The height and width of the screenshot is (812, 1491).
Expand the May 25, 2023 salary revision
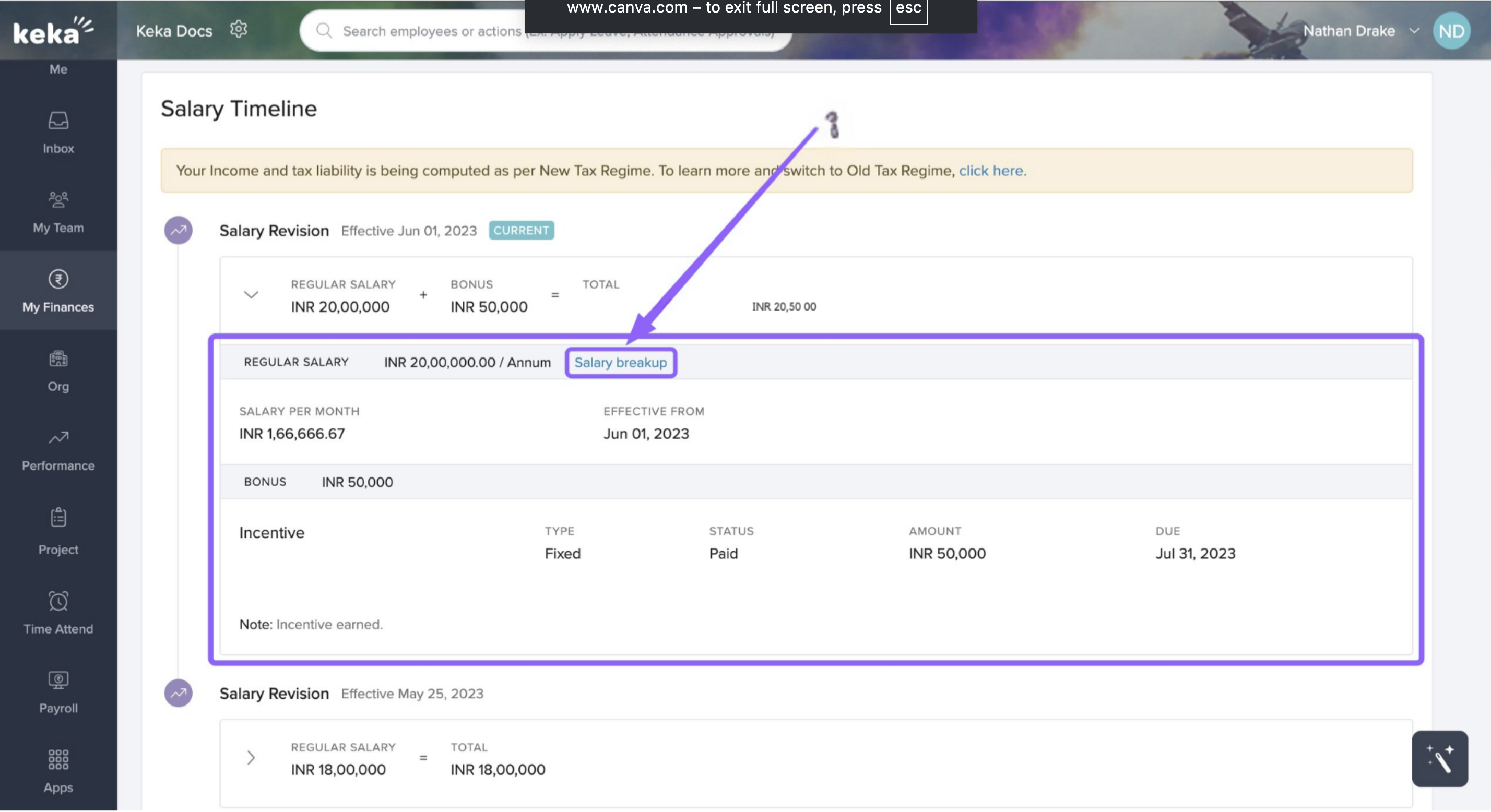pos(251,758)
